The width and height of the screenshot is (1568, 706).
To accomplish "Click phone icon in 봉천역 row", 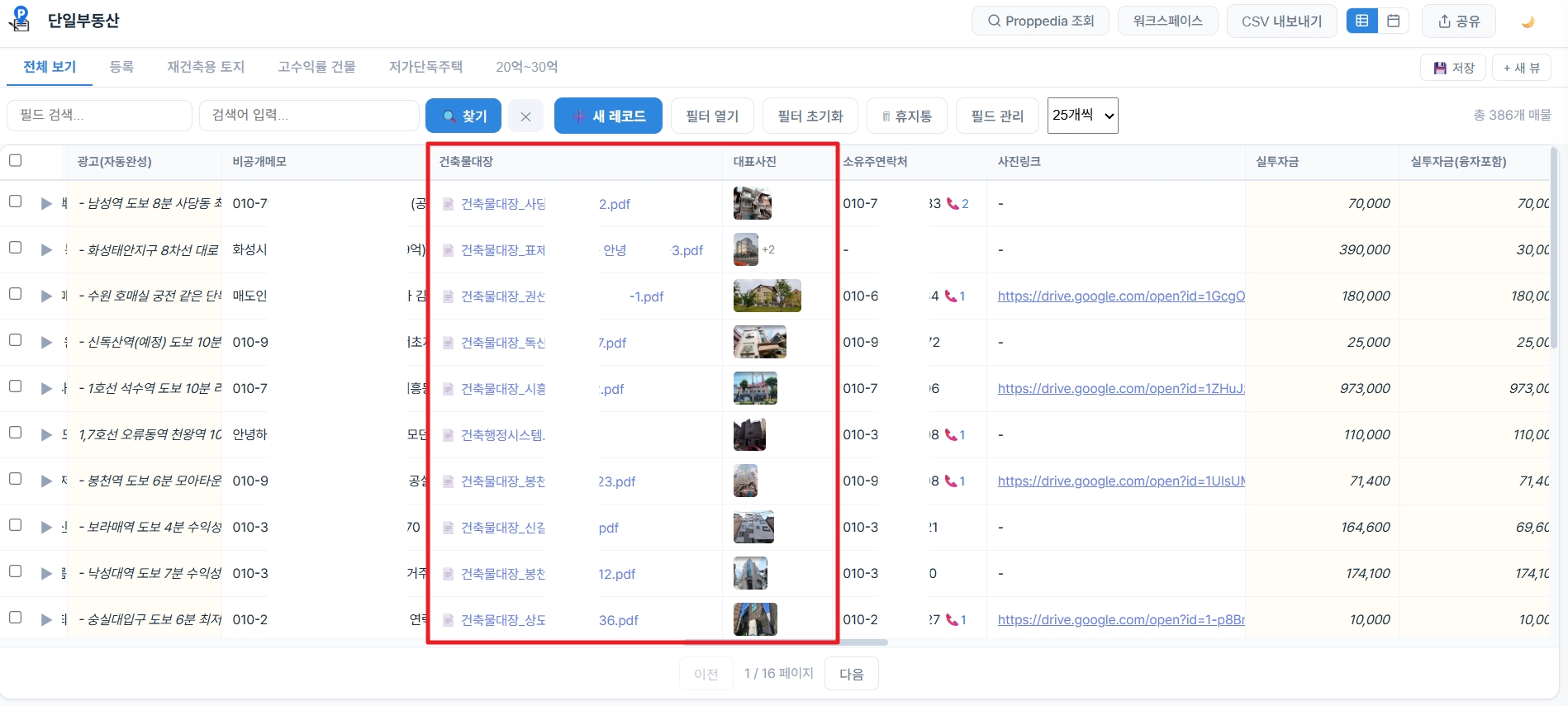I will point(950,481).
